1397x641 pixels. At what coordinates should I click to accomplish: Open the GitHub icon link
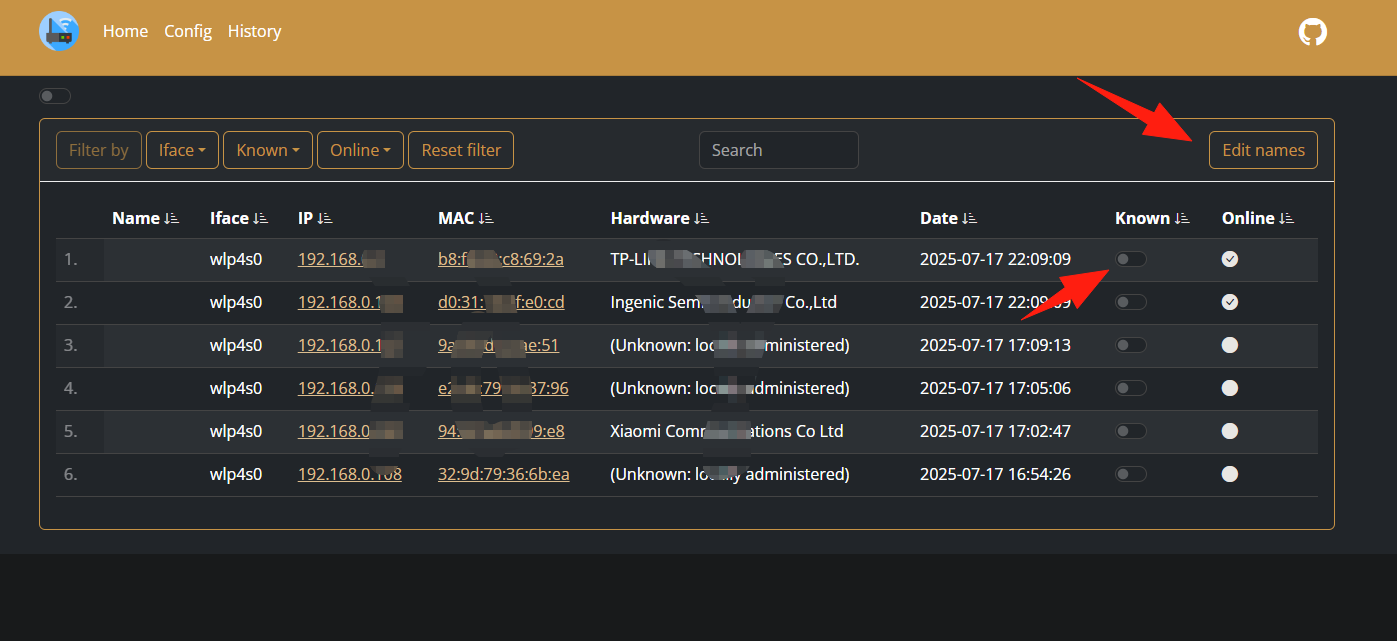1313,31
